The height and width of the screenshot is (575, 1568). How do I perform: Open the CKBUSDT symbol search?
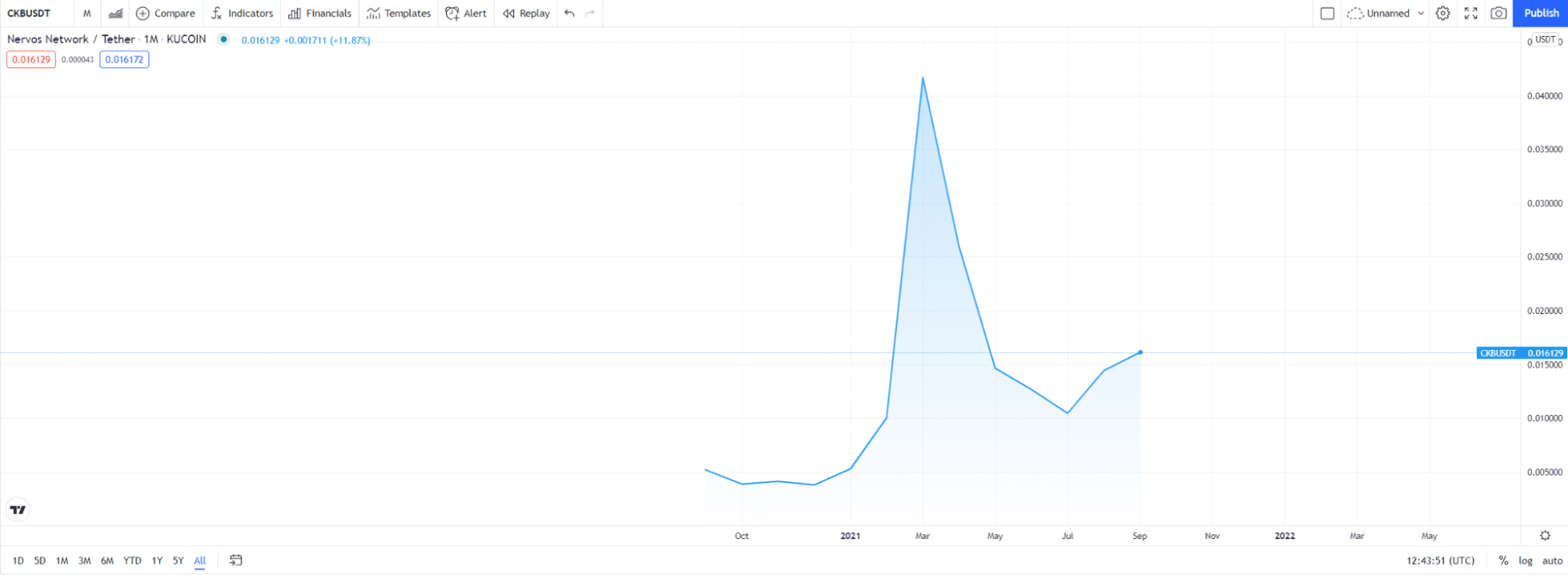[29, 13]
